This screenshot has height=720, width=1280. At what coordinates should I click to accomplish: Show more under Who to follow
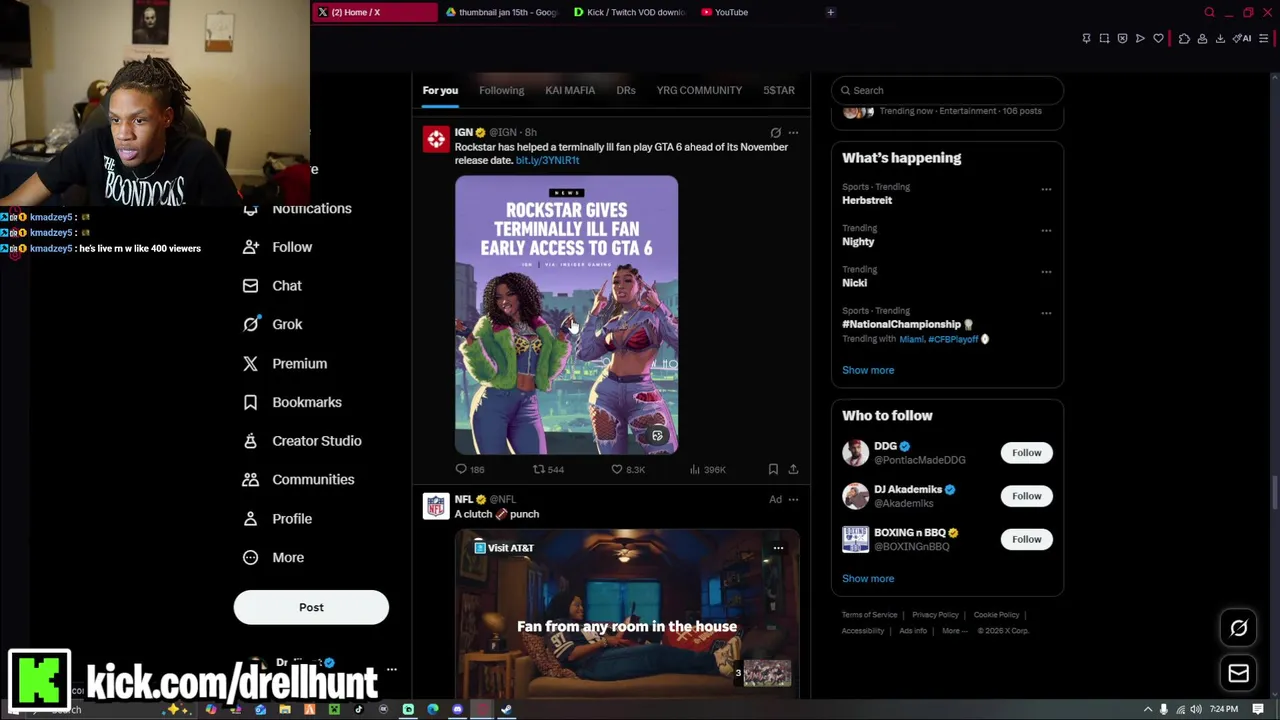coord(868,579)
